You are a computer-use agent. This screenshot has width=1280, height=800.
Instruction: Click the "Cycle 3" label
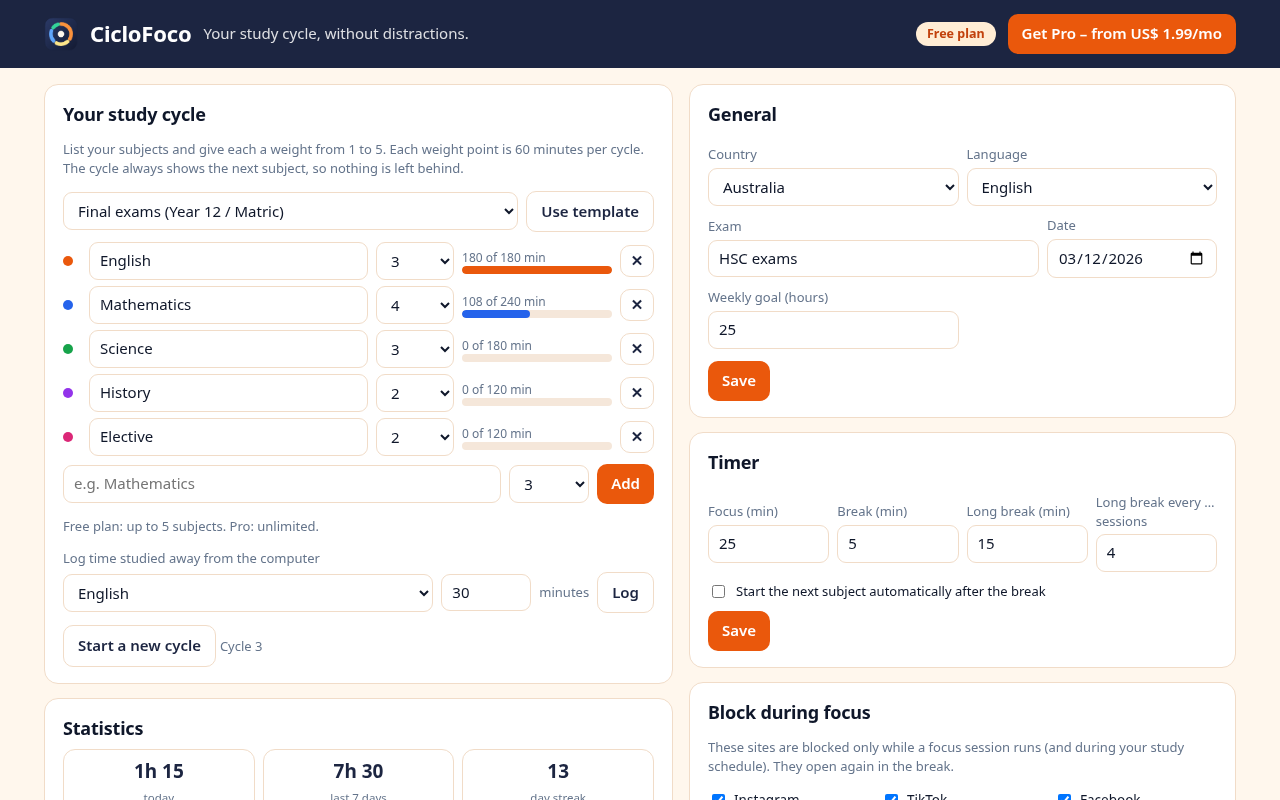241,647
